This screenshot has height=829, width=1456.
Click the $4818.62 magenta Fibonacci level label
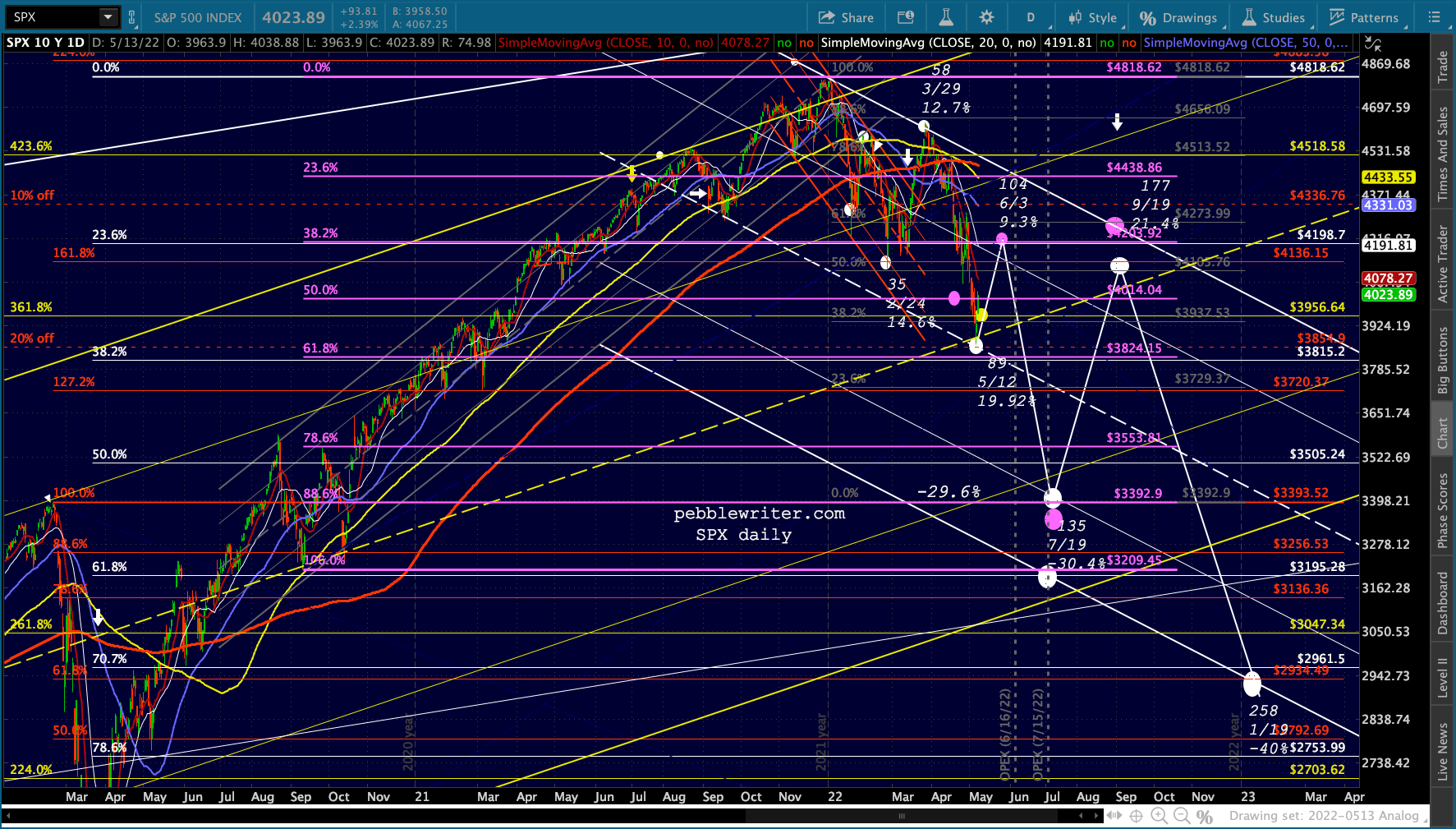(1134, 67)
